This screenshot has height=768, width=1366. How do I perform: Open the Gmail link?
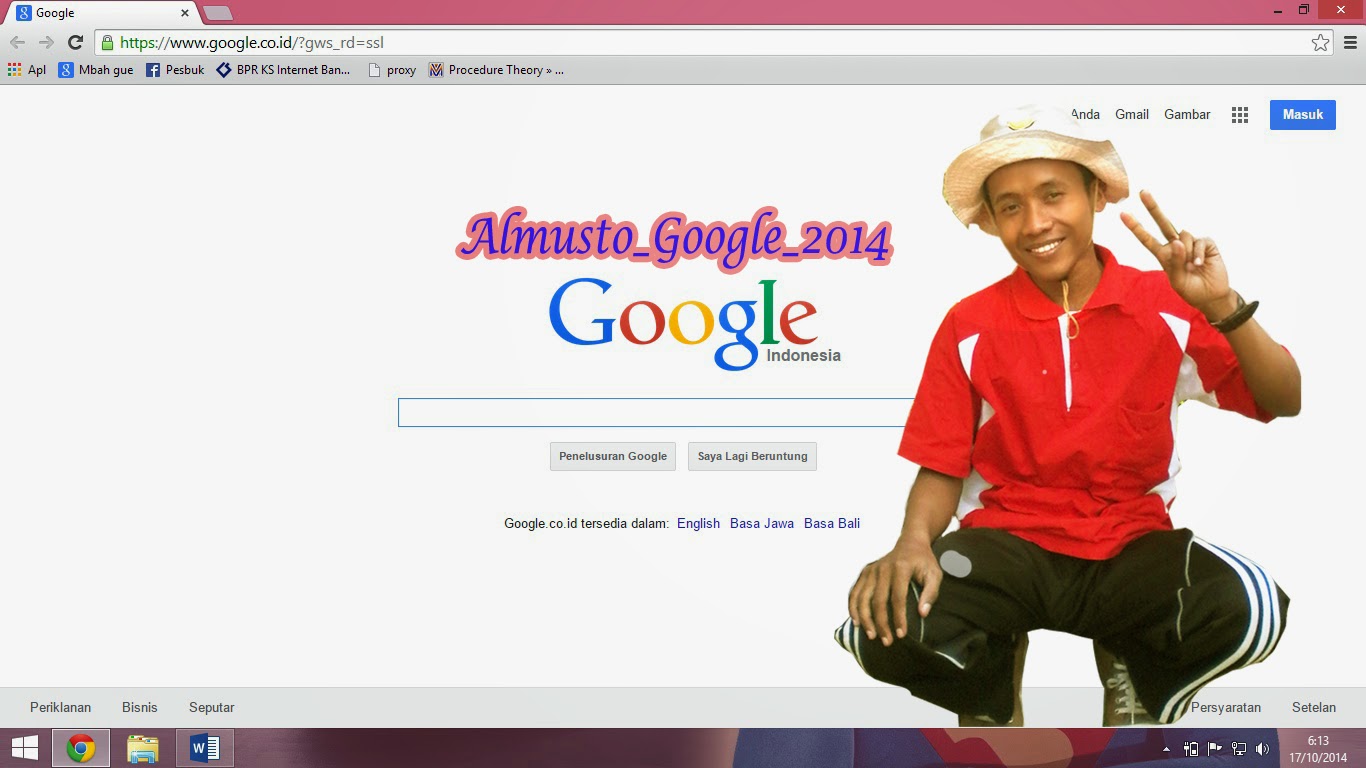click(1132, 114)
